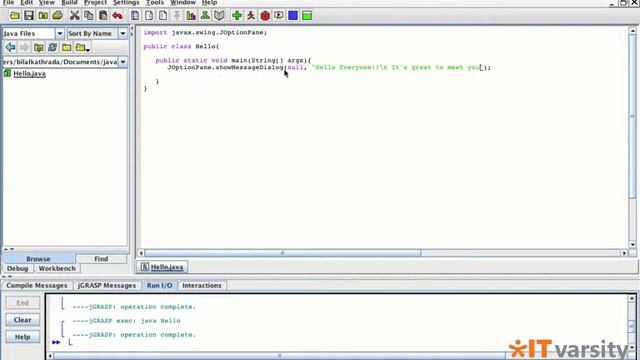Click the green window toolbar icon
The image size is (640, 360).
pyautogui.click(x=307, y=16)
